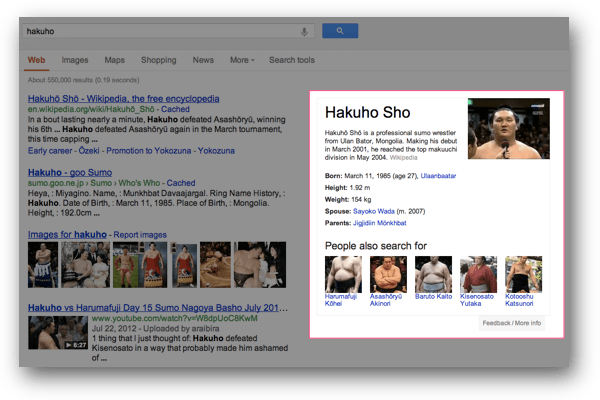The image size is (600, 400).
Task: Open Cached link for goo Sumo result
Action: click(x=181, y=183)
